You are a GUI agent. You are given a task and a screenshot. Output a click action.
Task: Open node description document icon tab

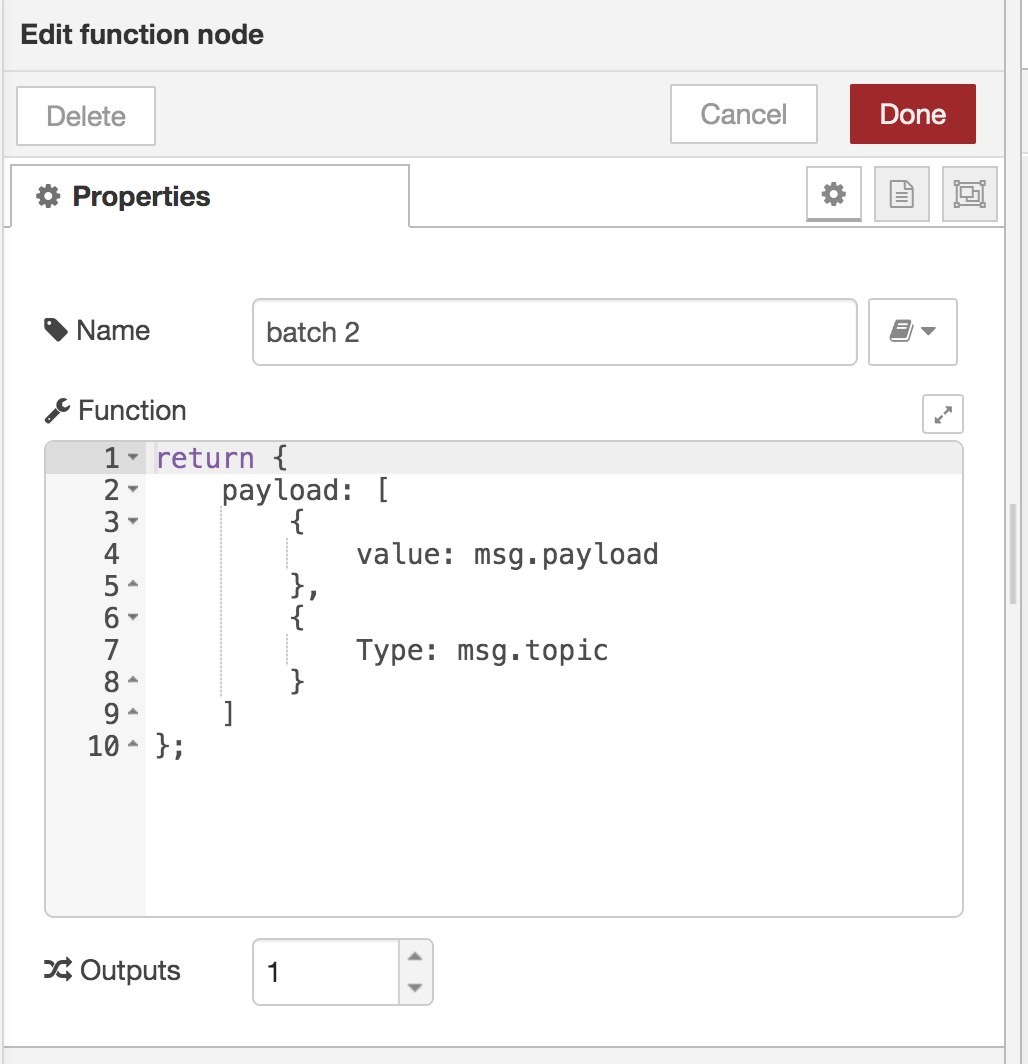coord(901,194)
